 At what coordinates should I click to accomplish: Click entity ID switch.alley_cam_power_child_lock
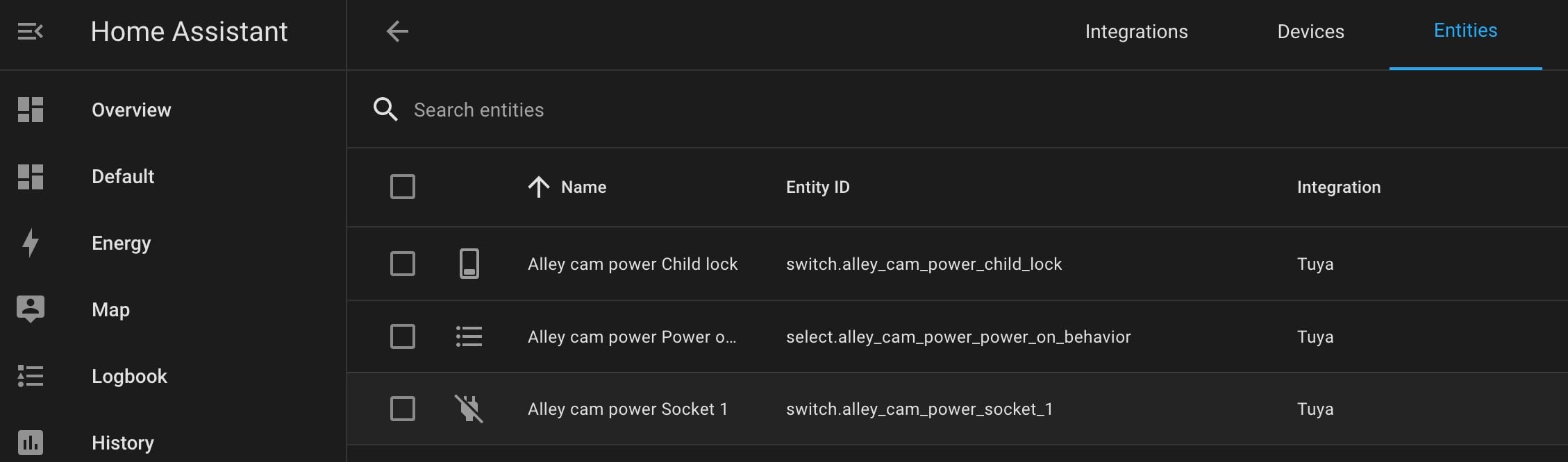[924, 264]
